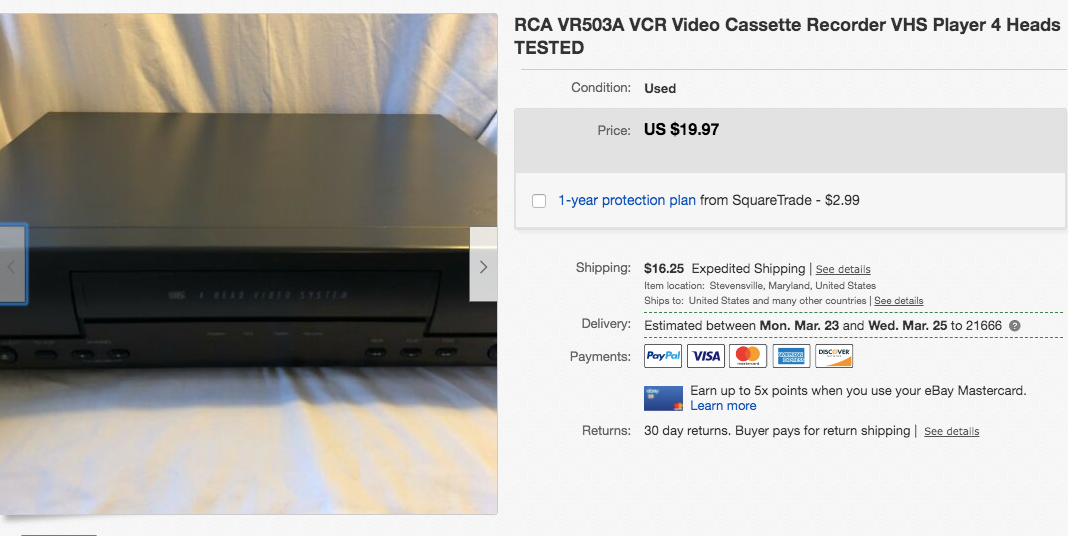This screenshot has height=536, width=1068.
Task: Click the US $19.97 price text
Action: point(681,129)
